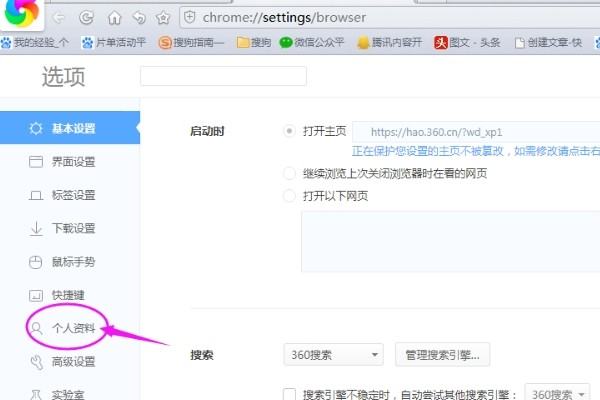Screen dimensions: 600x400
Task: Open 下载设置 in sidebar
Action: coord(73,228)
